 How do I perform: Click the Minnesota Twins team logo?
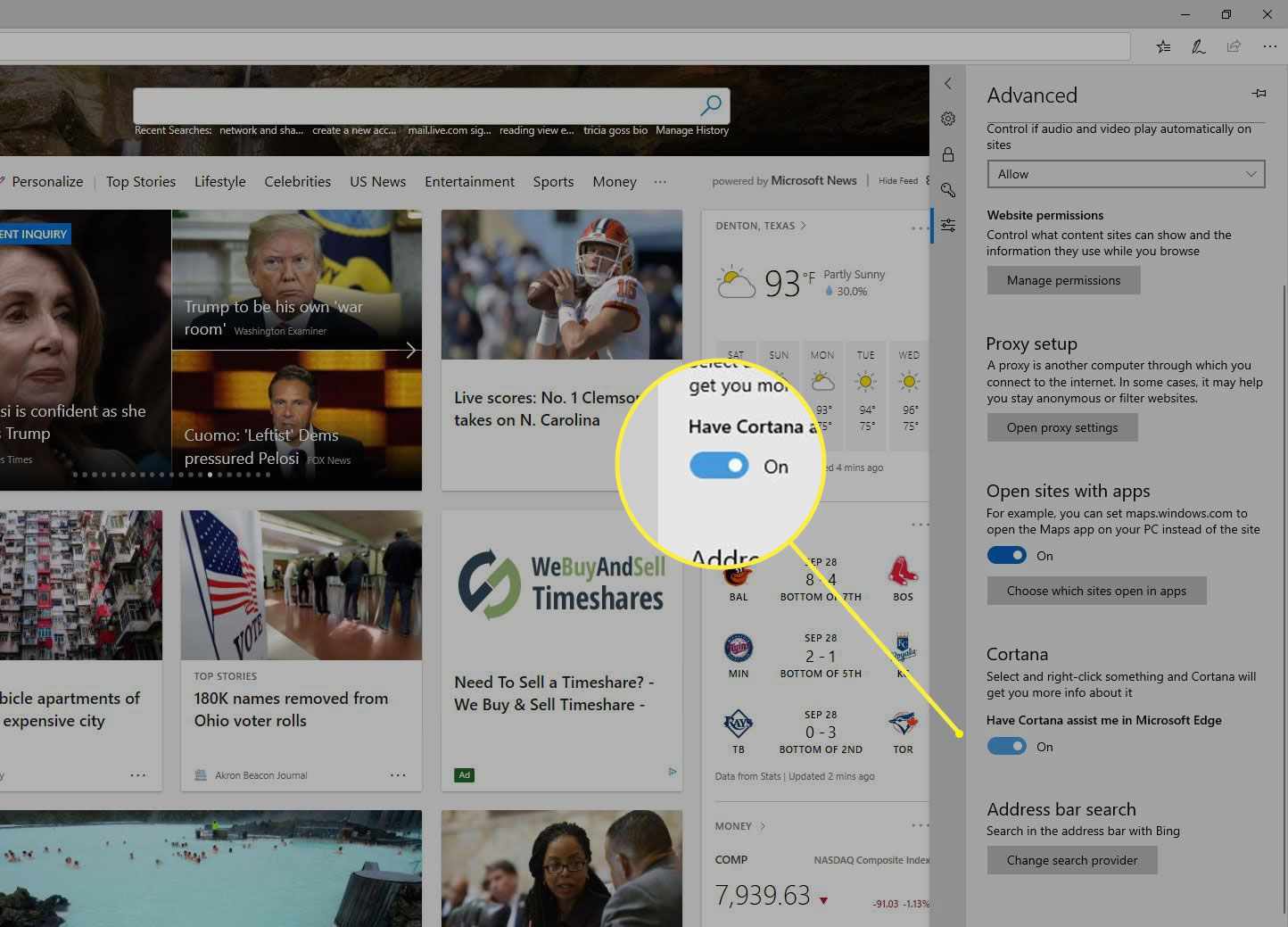pos(739,648)
